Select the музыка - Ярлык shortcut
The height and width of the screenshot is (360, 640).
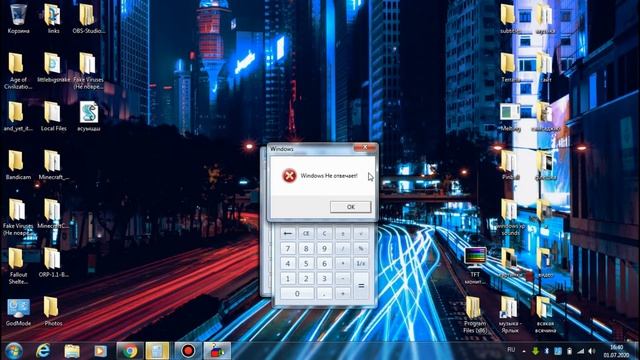click(x=510, y=315)
